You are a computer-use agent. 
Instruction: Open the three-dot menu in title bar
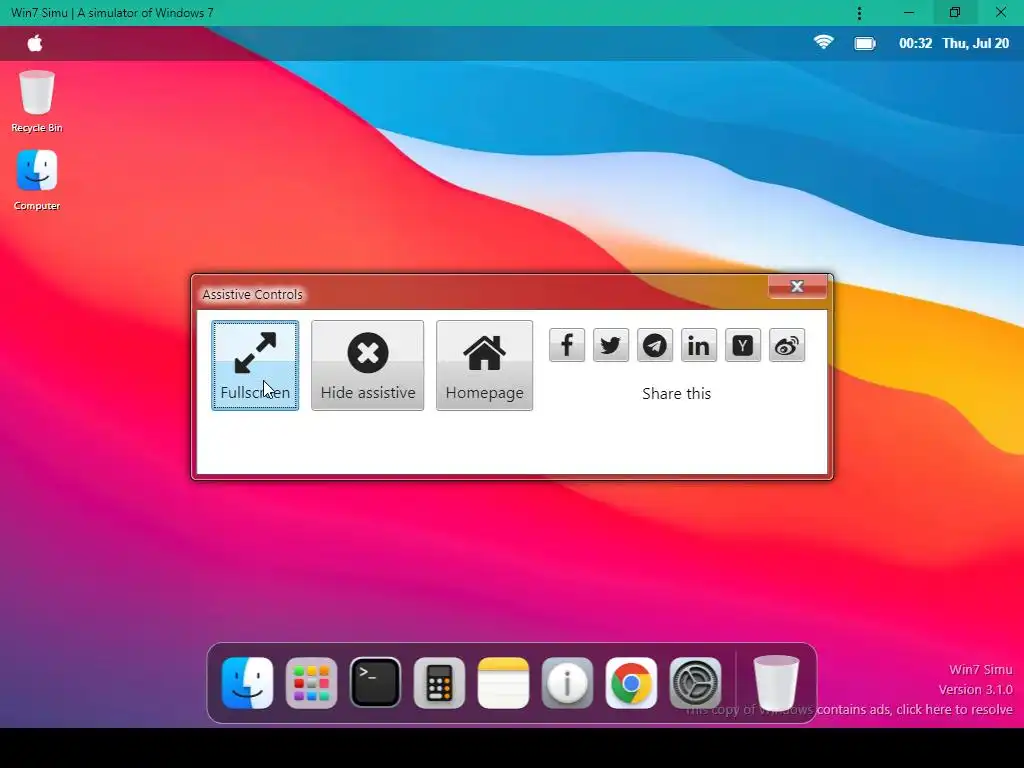click(859, 13)
